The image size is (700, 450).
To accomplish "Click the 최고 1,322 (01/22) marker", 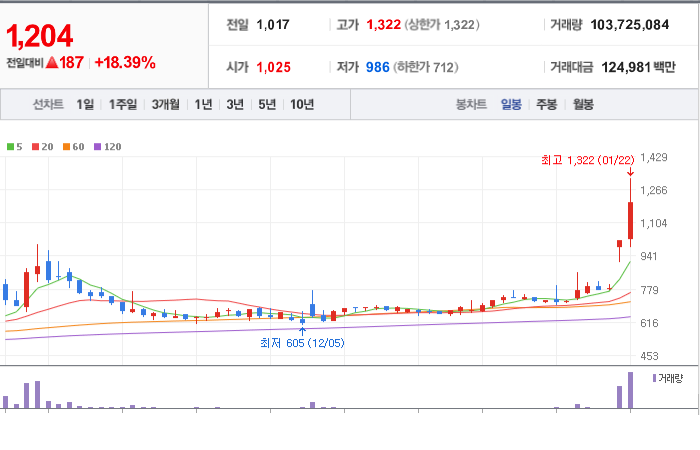I will pyautogui.click(x=588, y=160).
